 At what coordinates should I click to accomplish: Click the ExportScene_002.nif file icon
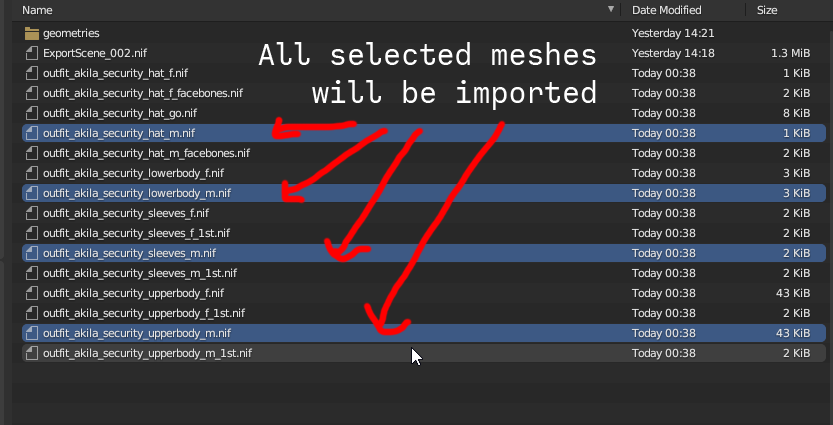[x=32, y=53]
